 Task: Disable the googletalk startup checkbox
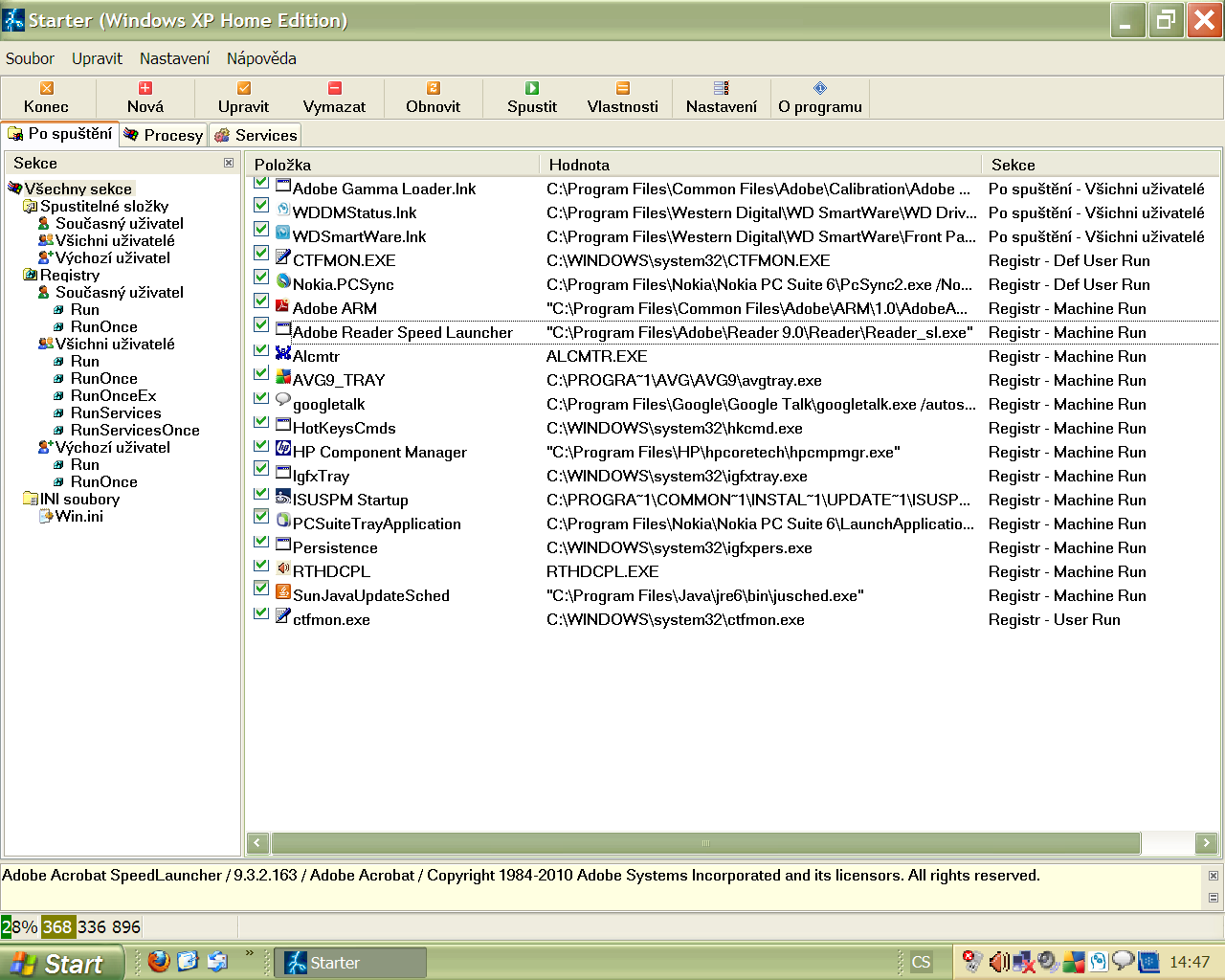coord(261,397)
